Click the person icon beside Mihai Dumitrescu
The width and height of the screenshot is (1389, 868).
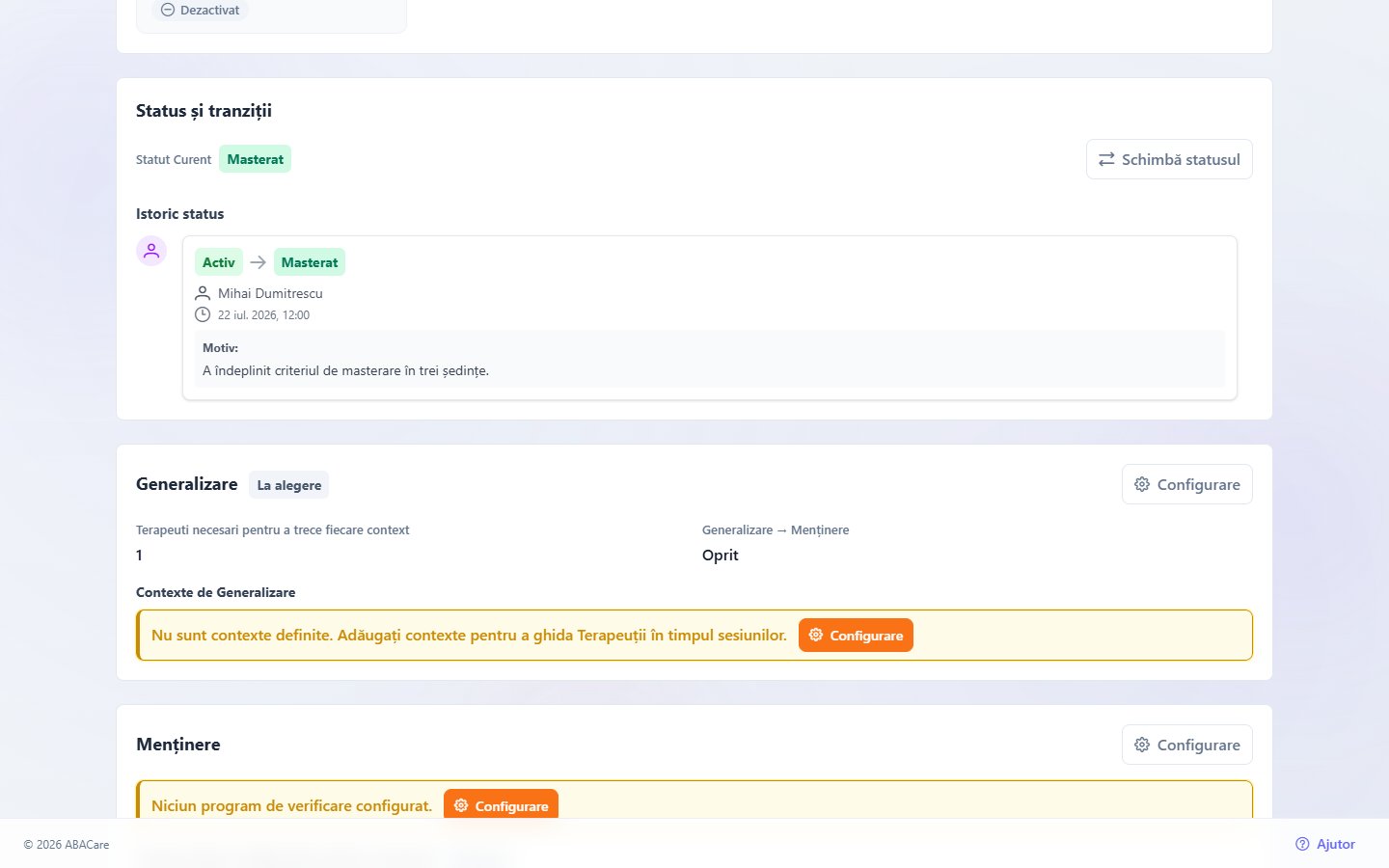pos(203,293)
